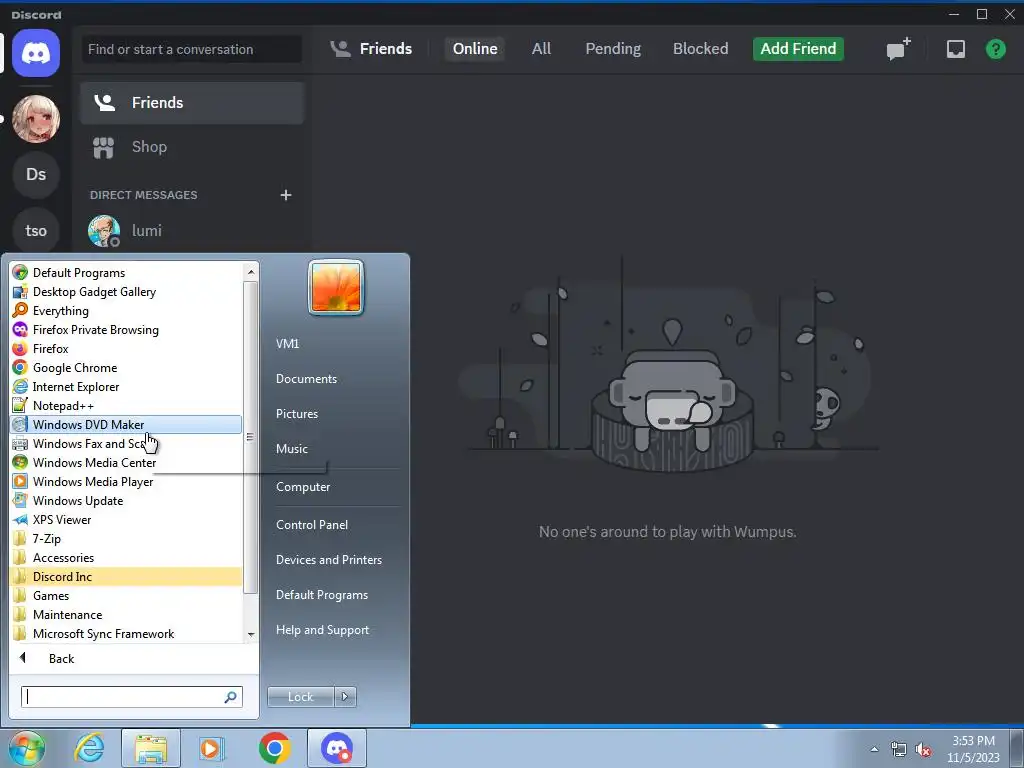Open the anime avatar server

point(36,119)
